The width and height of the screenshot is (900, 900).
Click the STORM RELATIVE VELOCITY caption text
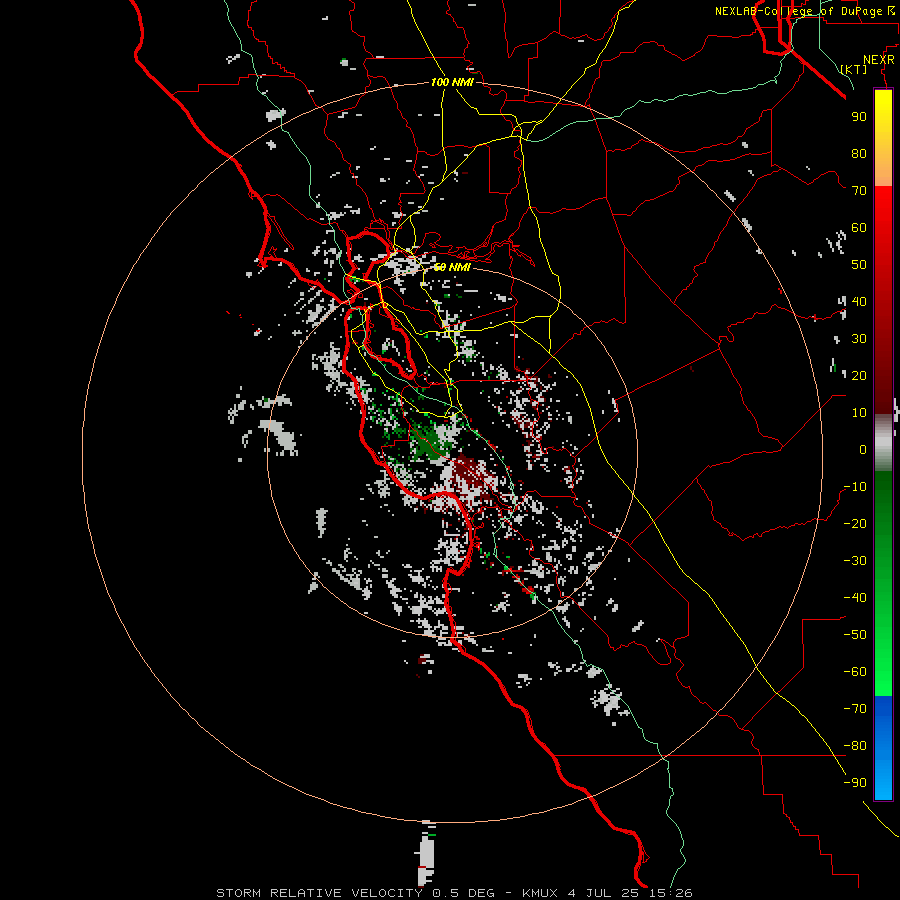(319, 893)
